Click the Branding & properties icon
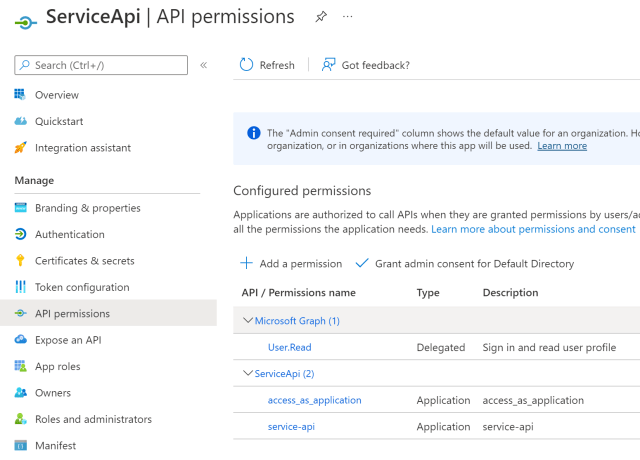 (x=20, y=208)
